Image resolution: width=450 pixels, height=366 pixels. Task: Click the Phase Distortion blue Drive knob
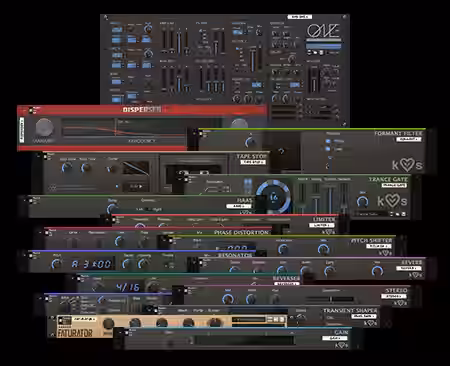pos(120,241)
